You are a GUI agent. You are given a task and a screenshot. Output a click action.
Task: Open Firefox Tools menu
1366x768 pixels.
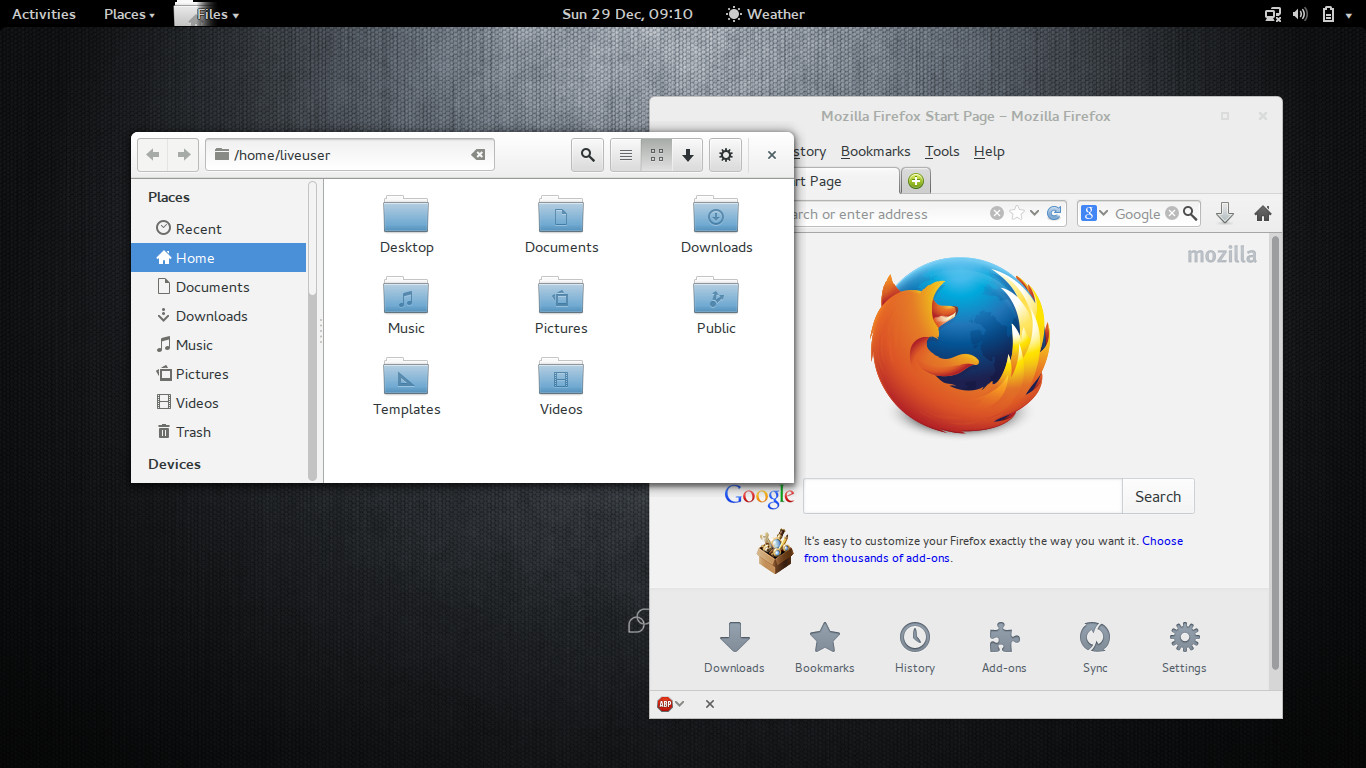pos(942,152)
